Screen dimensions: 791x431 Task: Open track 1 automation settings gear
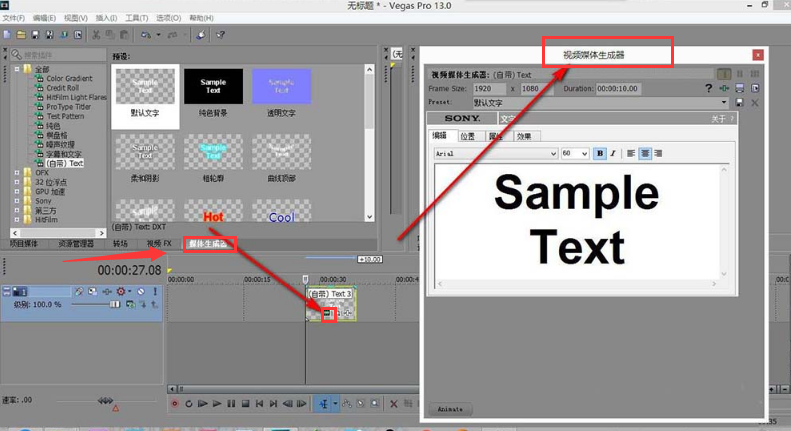(x=121, y=292)
